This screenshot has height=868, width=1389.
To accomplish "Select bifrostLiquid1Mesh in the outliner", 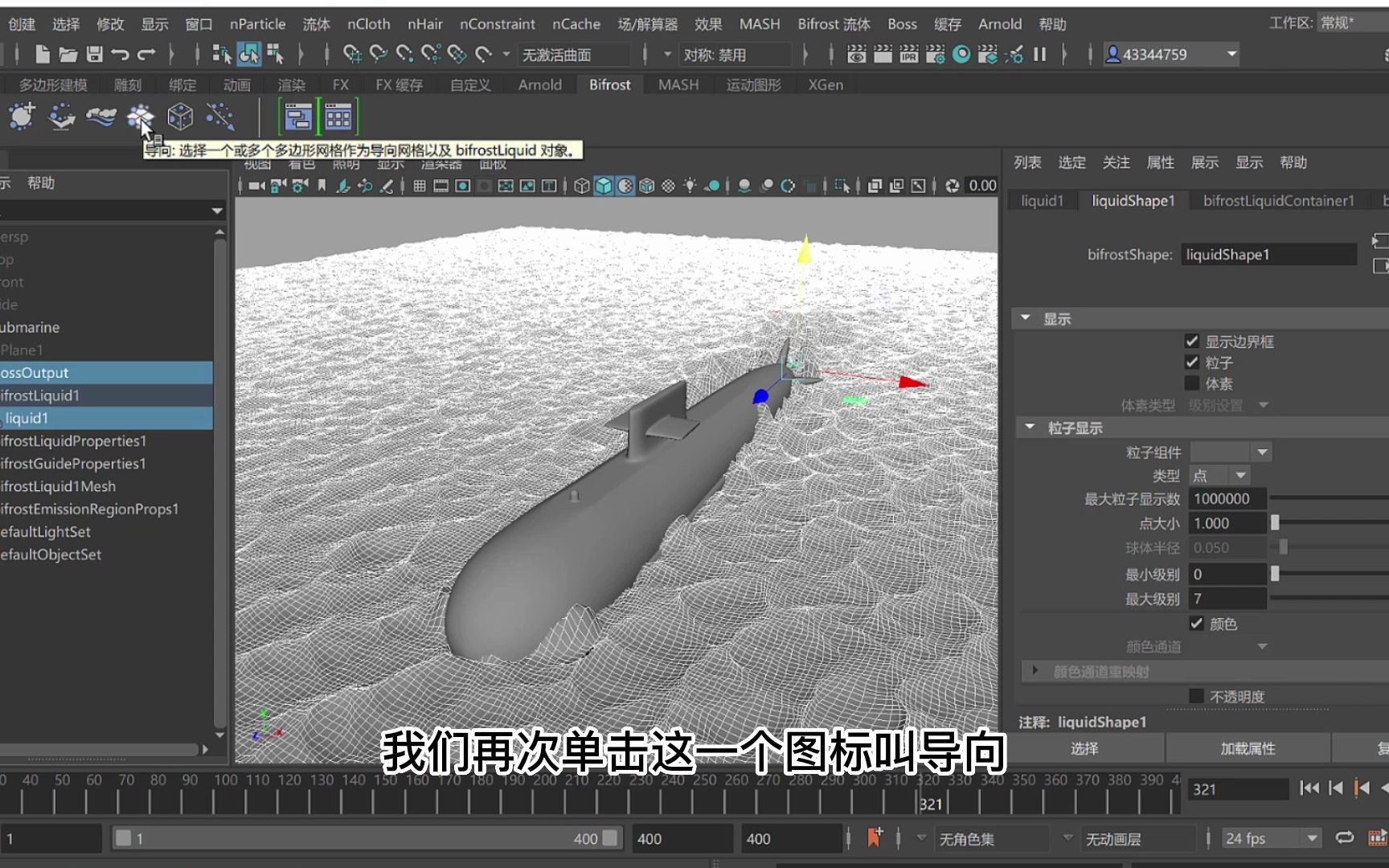I will (57, 486).
